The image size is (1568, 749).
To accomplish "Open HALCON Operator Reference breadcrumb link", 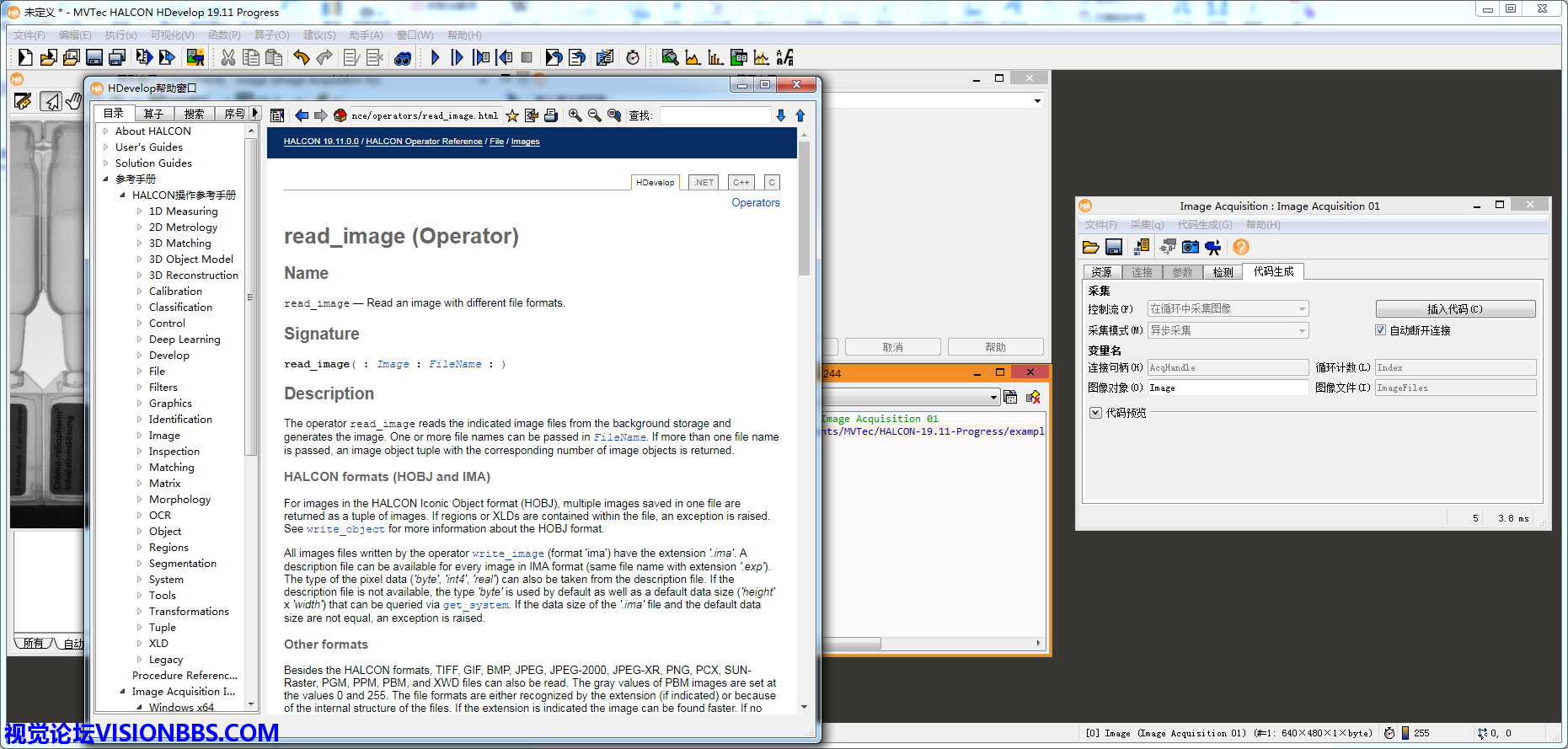I will pyautogui.click(x=424, y=142).
